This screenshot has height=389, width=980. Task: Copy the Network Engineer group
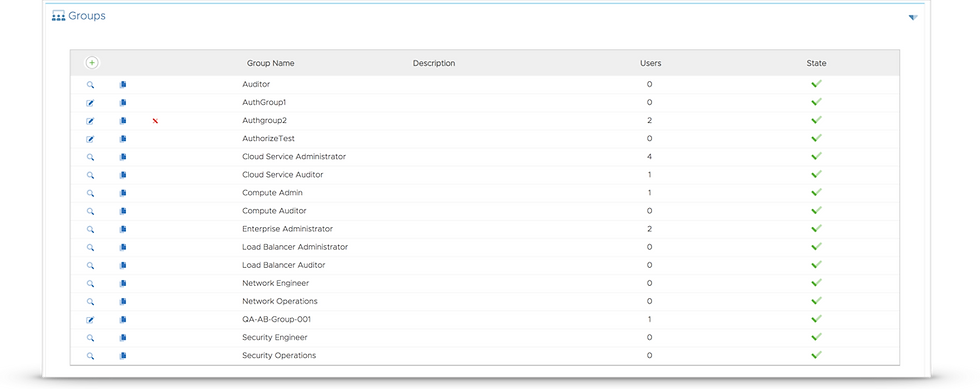(x=123, y=284)
